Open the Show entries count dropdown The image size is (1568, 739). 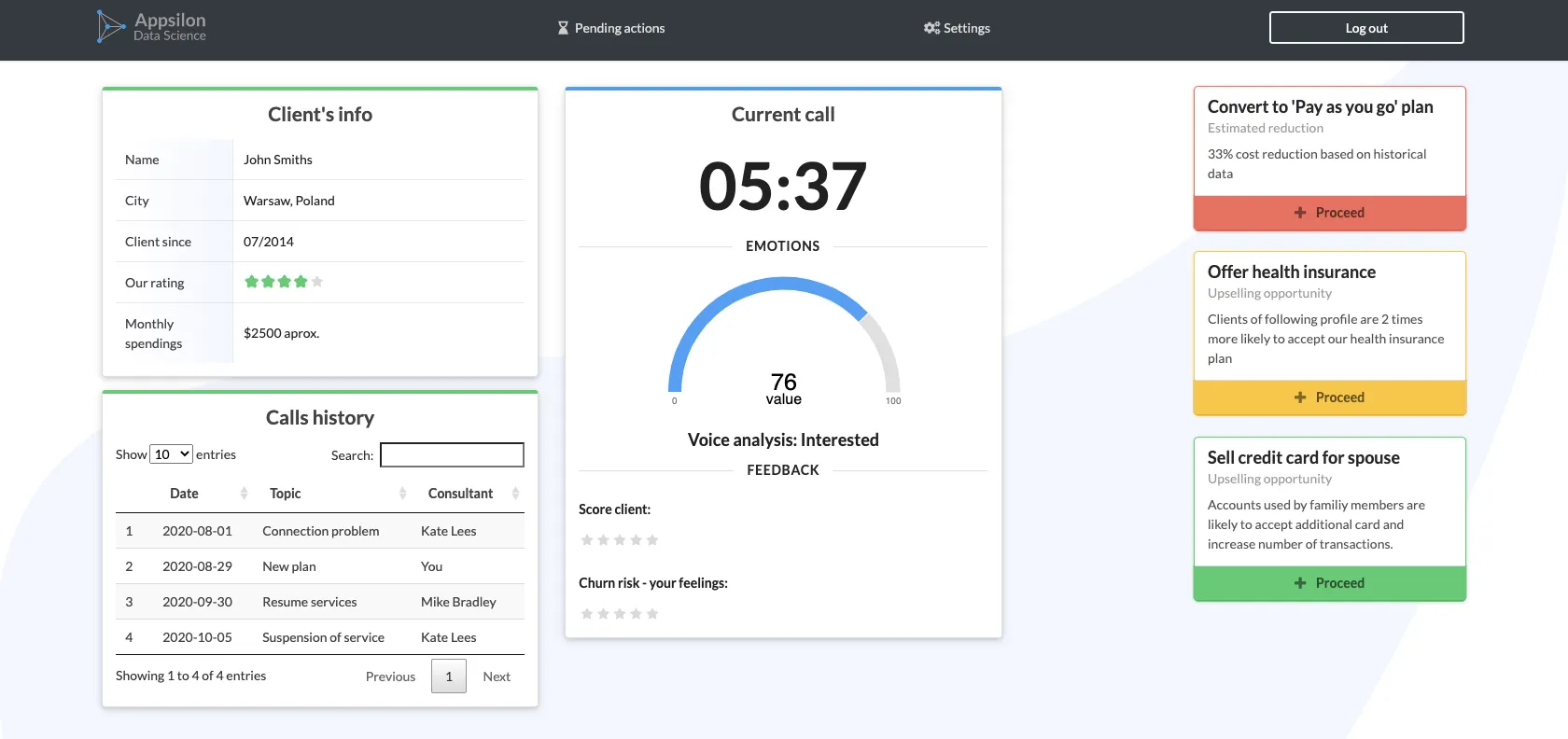click(172, 454)
